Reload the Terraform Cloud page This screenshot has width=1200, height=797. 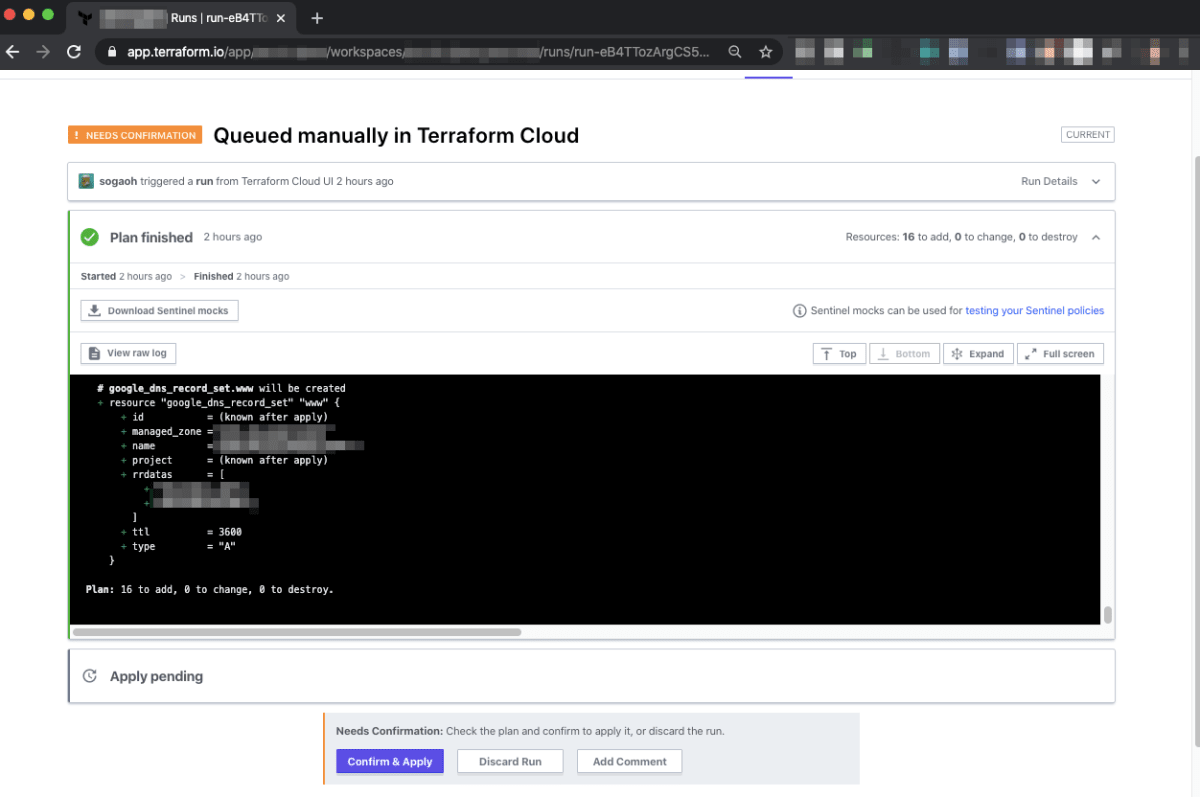click(74, 52)
